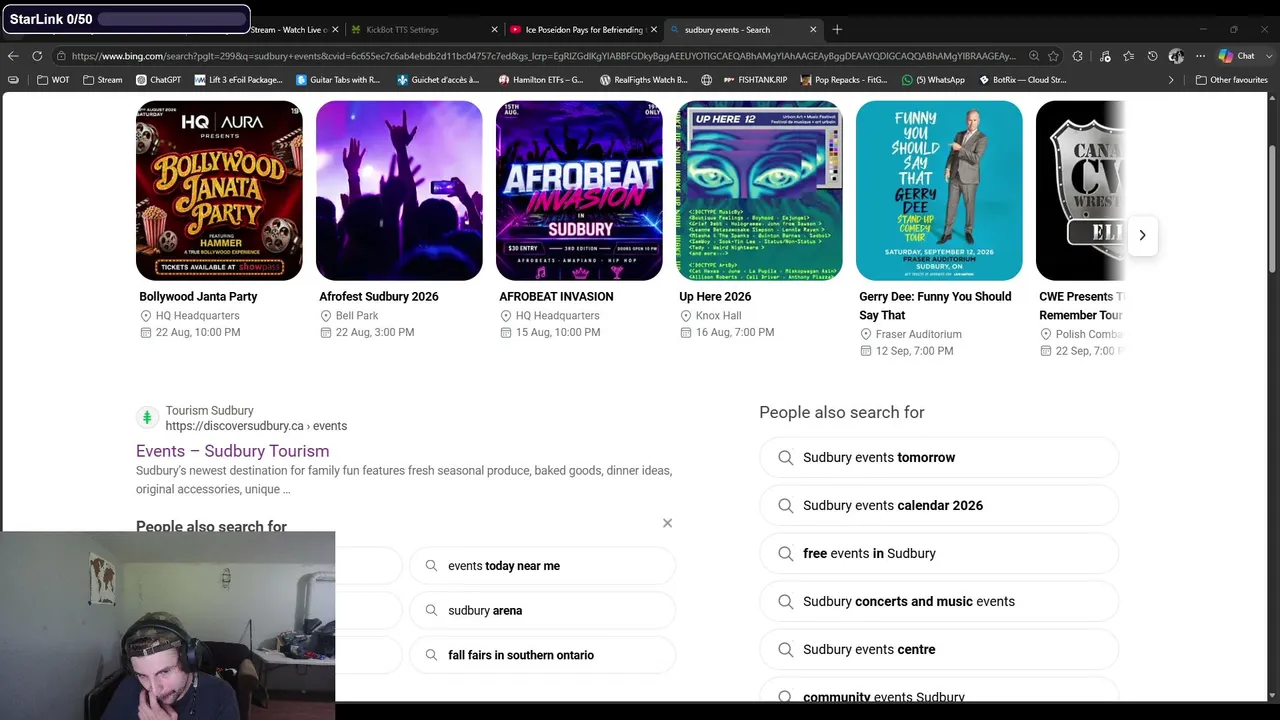This screenshot has height=720, width=1280.
Task: Open the BotRix Cloud bookmark
Action: click(1022, 80)
